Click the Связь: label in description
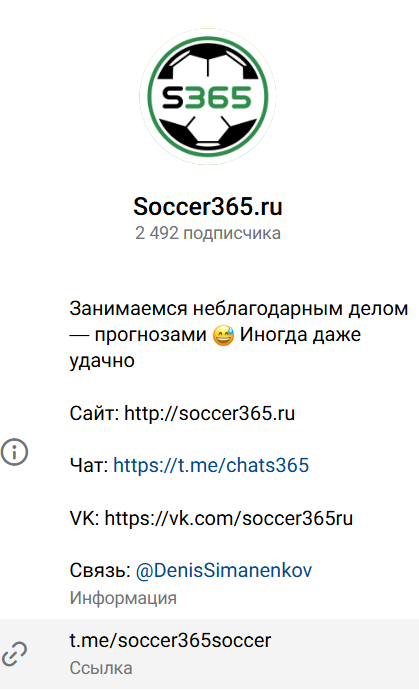This screenshot has height=690, width=419. (100, 570)
